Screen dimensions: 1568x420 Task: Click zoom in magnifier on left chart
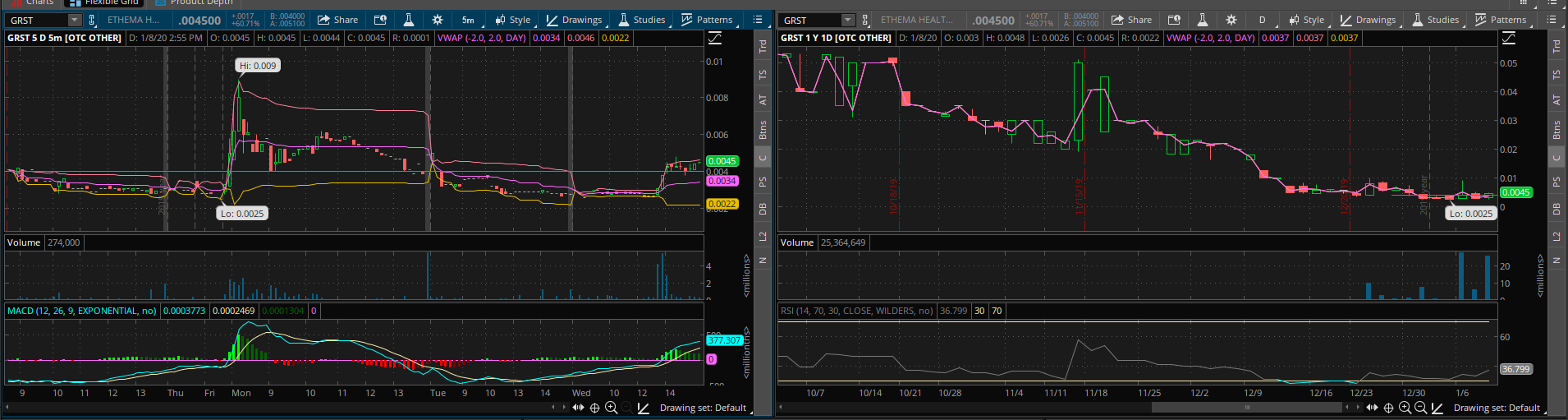click(x=611, y=408)
